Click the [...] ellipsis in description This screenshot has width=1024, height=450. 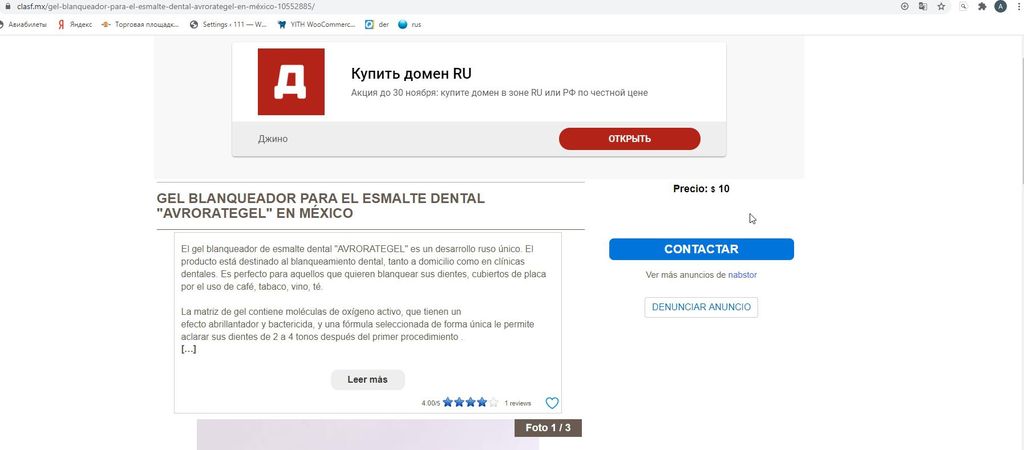click(x=189, y=349)
